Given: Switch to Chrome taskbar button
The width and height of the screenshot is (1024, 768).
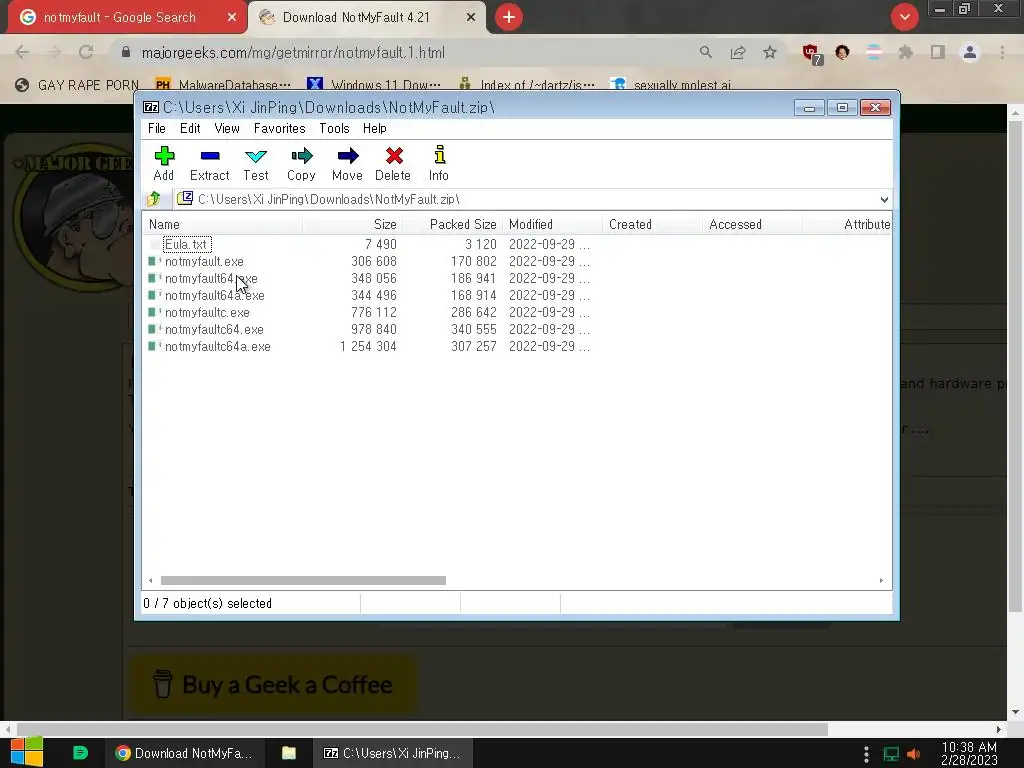Looking at the screenshot, I should (x=184, y=753).
